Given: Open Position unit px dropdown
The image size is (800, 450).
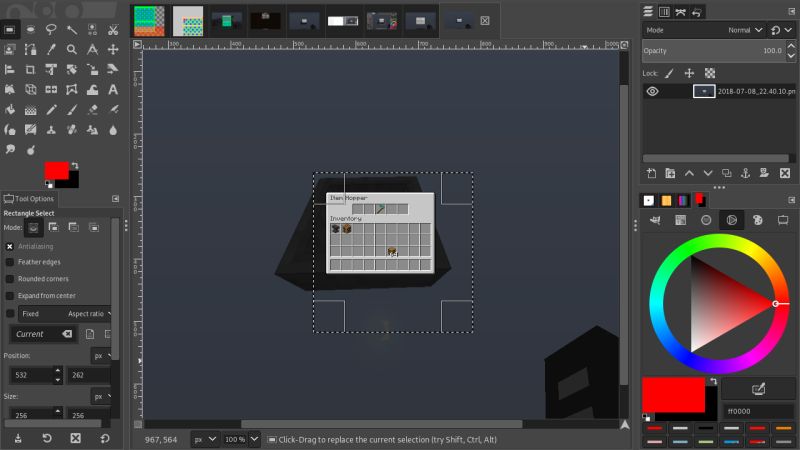Looking at the screenshot, I should (102, 356).
